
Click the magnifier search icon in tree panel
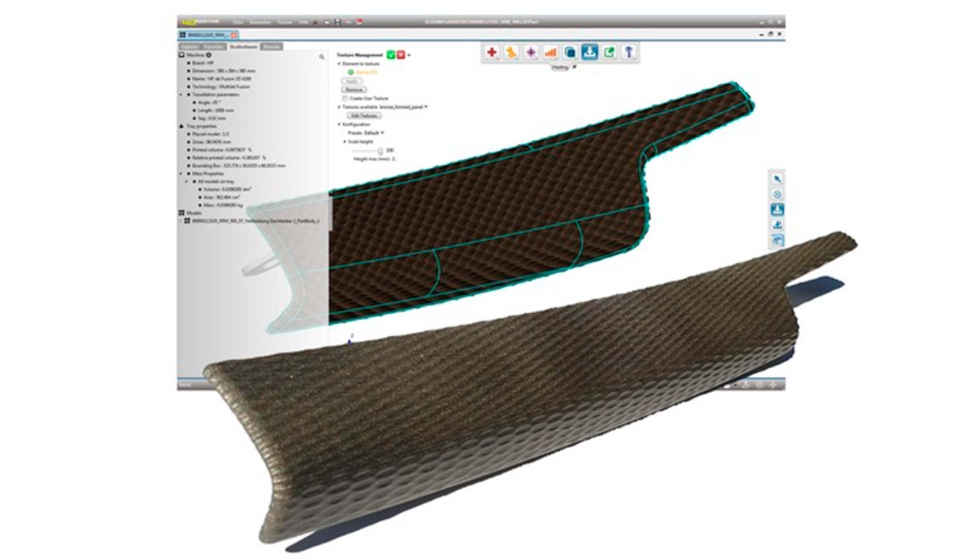322,57
